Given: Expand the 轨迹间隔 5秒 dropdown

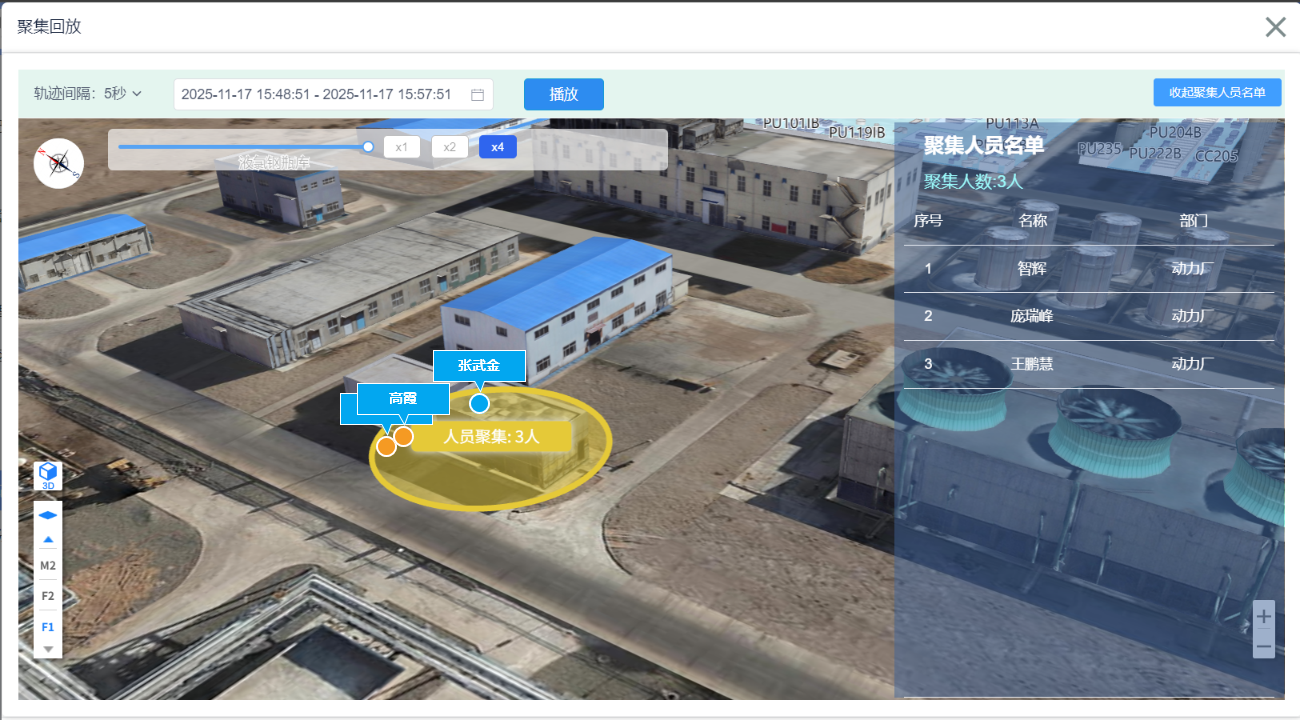Looking at the screenshot, I should pos(88,94).
